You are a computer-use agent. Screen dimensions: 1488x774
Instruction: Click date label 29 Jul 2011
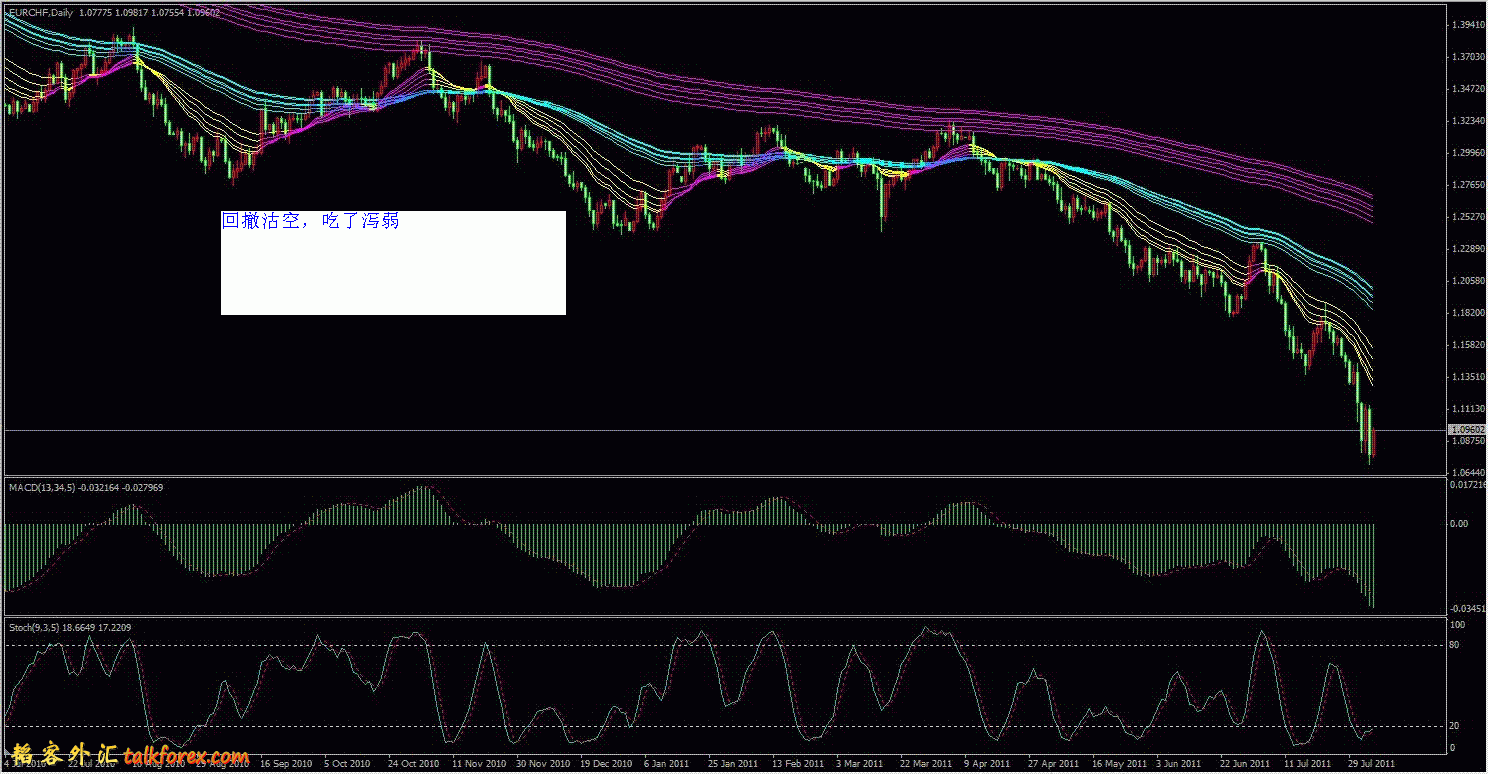1371,763
